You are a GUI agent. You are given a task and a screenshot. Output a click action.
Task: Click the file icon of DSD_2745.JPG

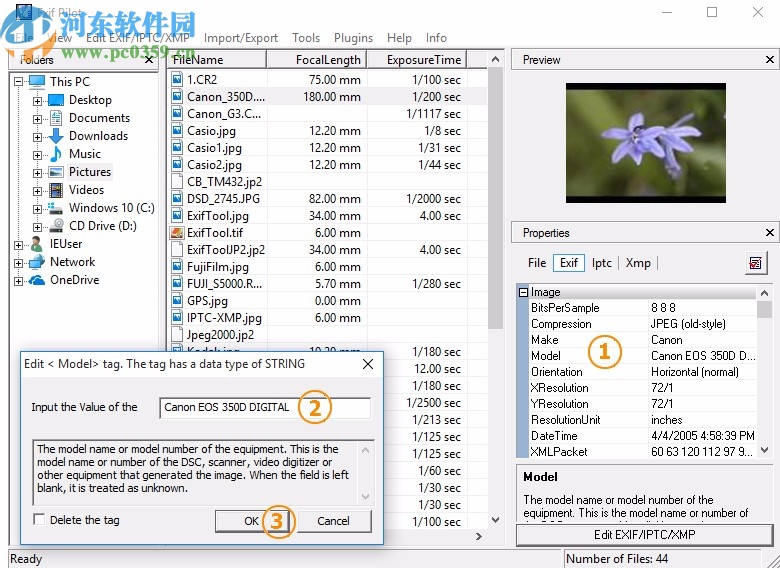click(x=177, y=198)
